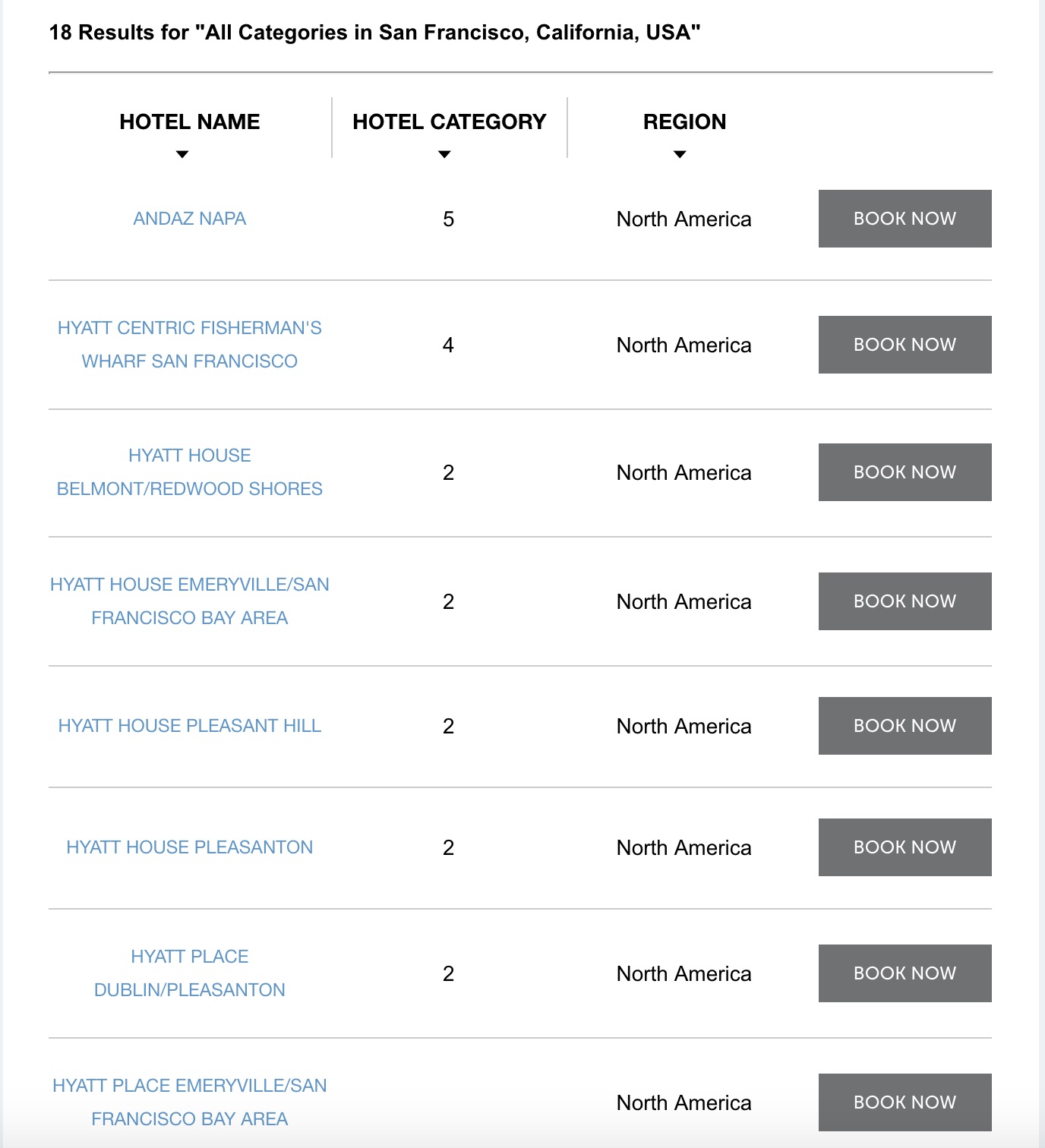Book Now for Hyatt Centric Fisherman's Wharf
The width and height of the screenshot is (1045, 1148).
[905, 345]
